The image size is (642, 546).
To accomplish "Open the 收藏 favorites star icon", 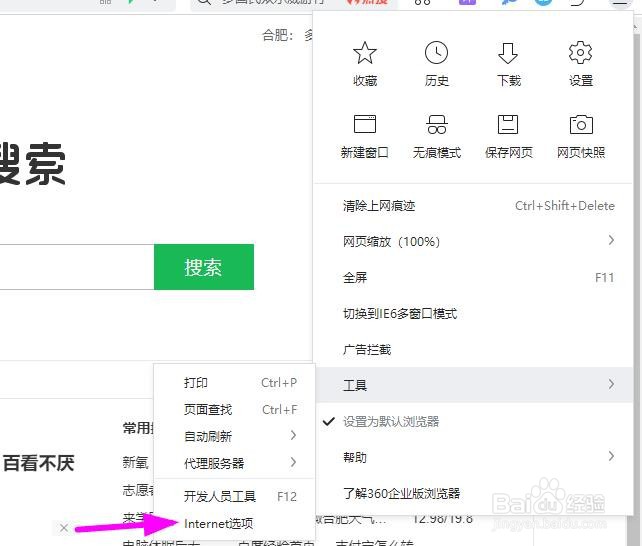I will pyautogui.click(x=364, y=53).
